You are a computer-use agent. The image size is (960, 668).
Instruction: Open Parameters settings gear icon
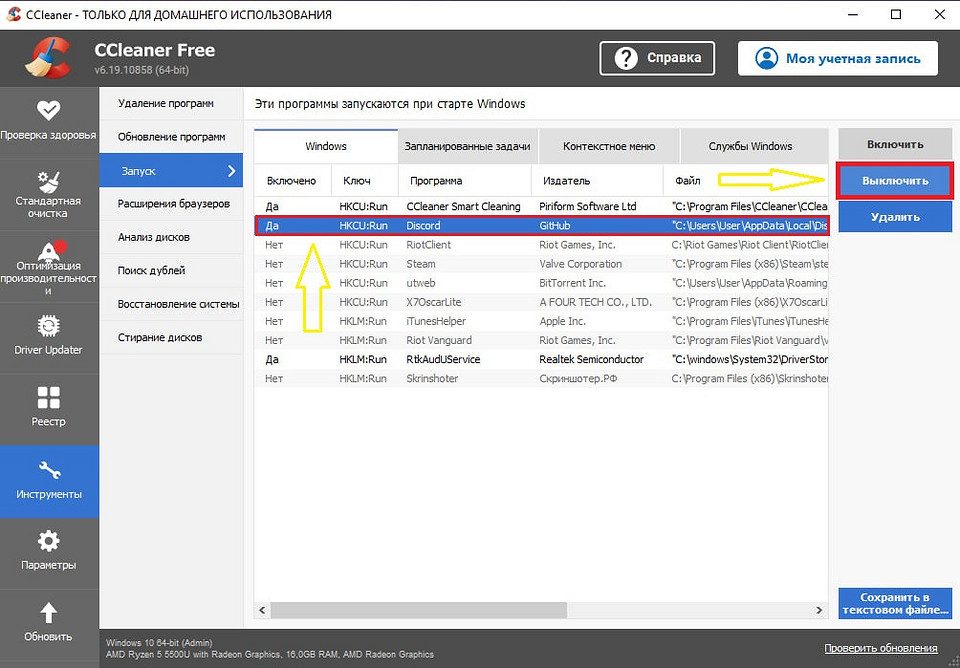pos(49,541)
